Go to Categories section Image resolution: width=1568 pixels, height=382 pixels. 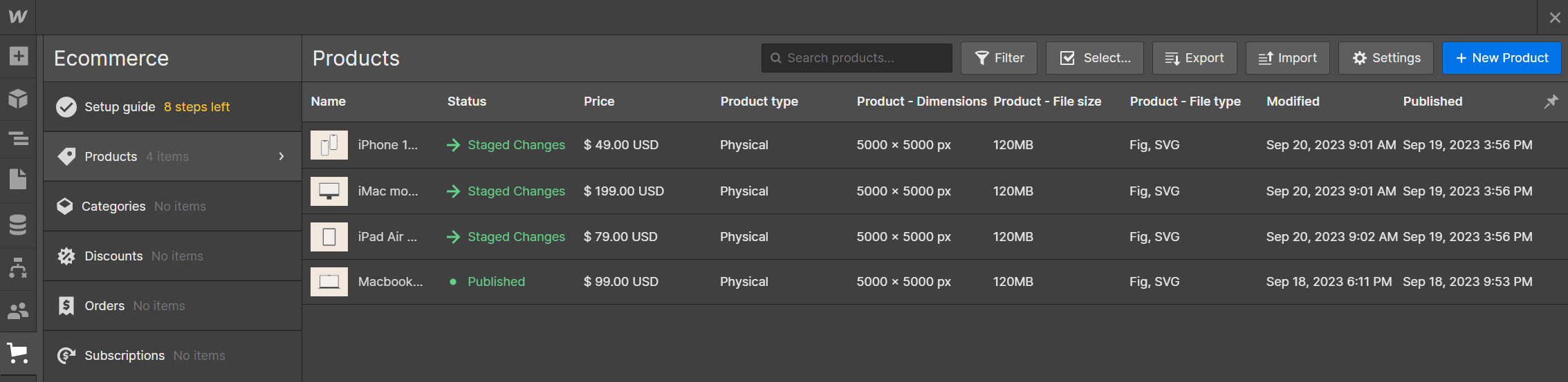[172, 207]
